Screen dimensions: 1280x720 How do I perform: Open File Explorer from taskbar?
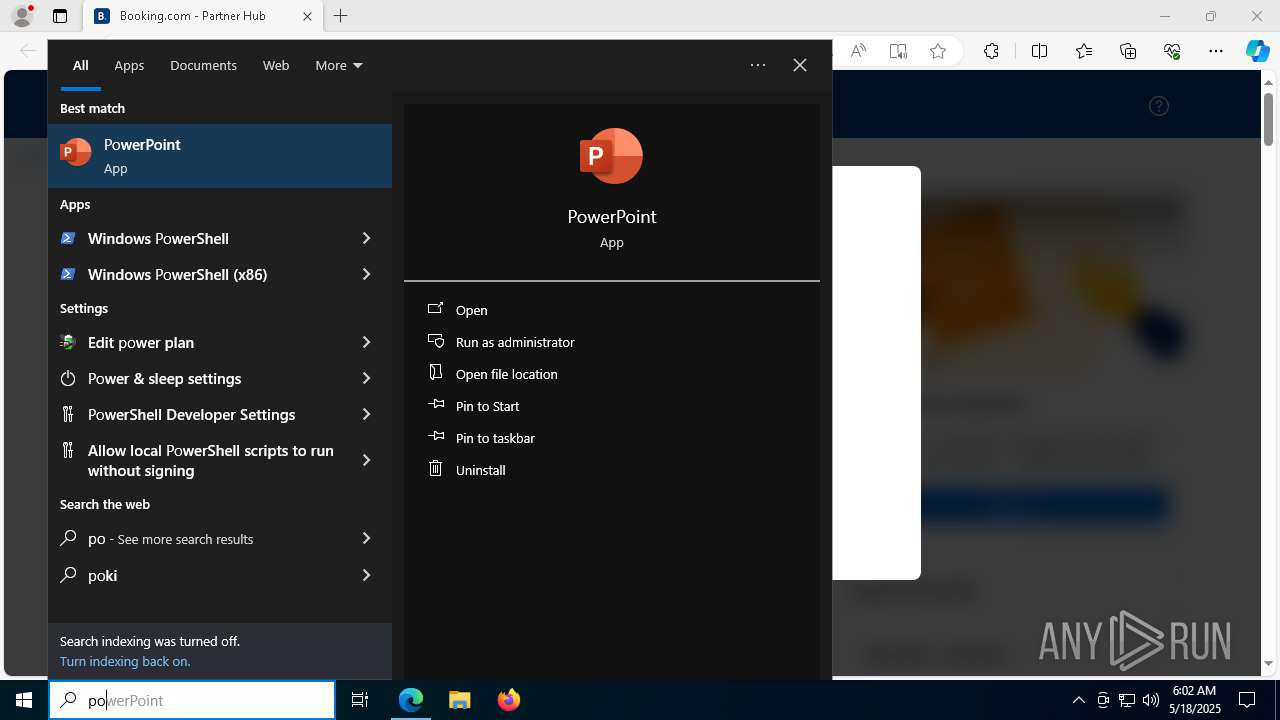pyautogui.click(x=460, y=700)
